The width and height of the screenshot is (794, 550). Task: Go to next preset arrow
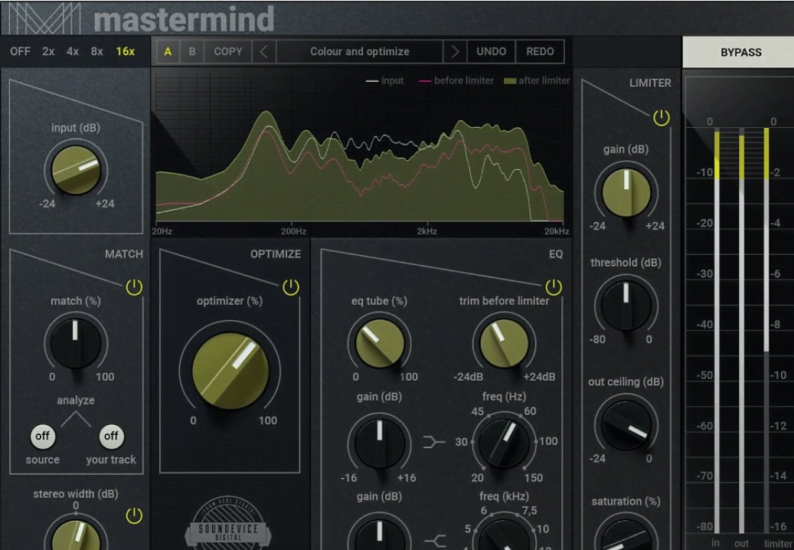455,52
